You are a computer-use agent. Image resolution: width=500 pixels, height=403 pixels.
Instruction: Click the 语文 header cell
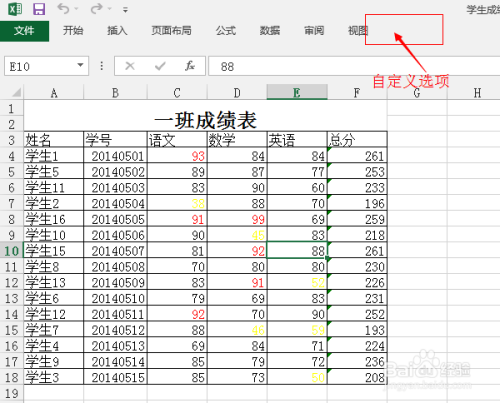click(177, 140)
